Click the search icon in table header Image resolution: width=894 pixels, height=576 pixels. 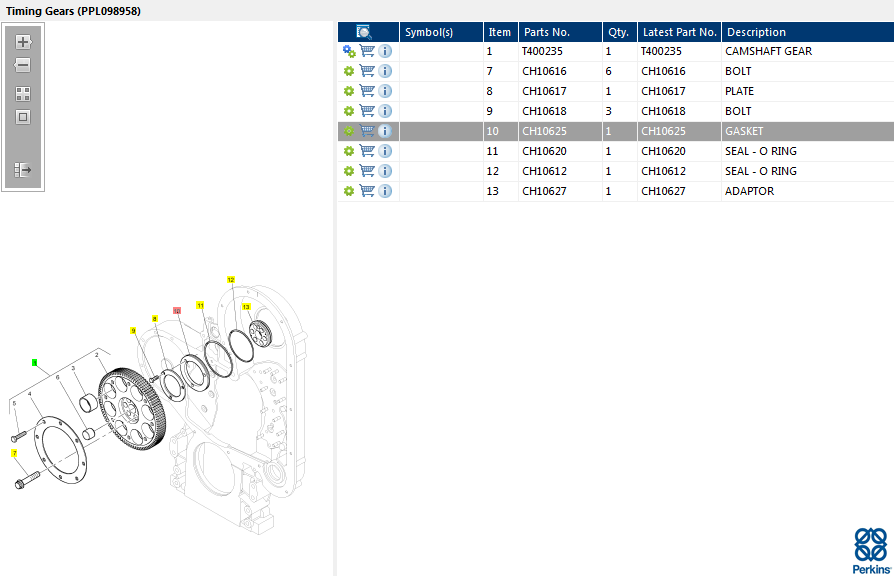click(364, 32)
